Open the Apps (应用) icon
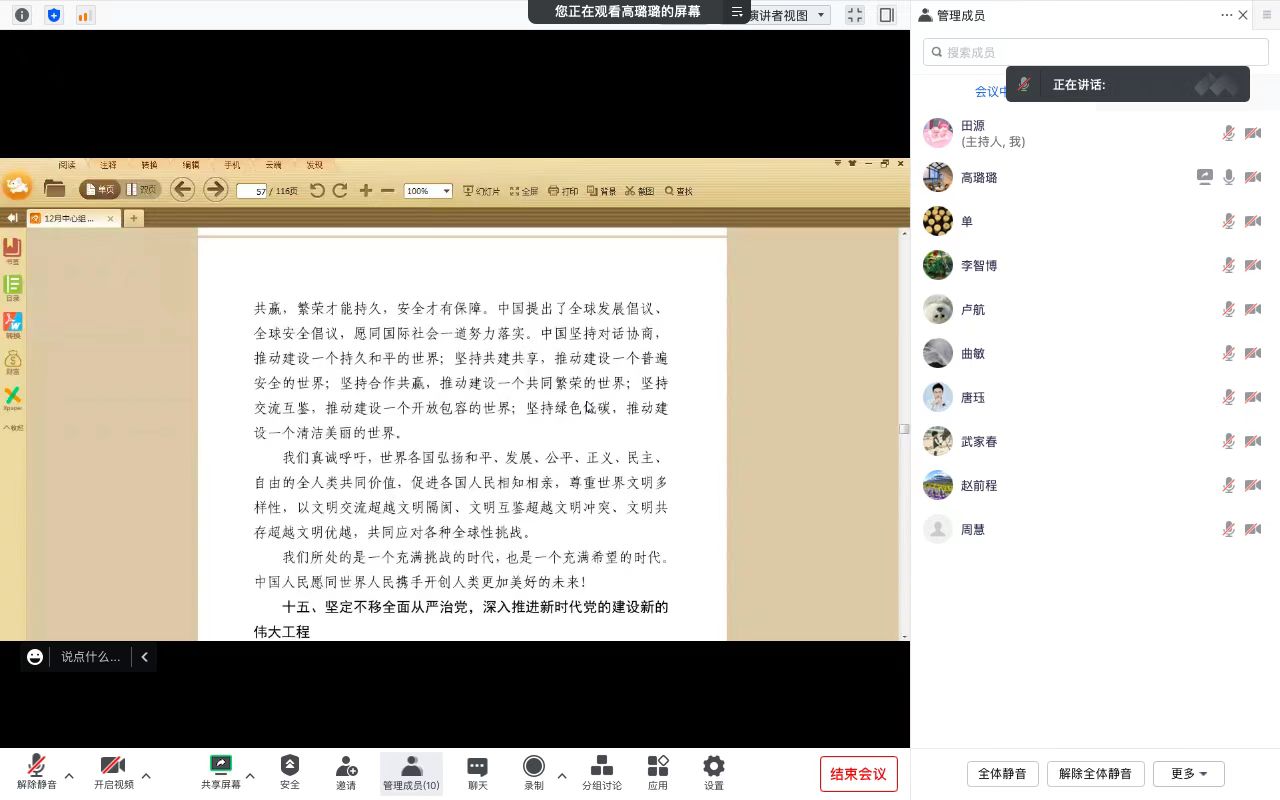This screenshot has width=1280, height=800. click(x=657, y=767)
